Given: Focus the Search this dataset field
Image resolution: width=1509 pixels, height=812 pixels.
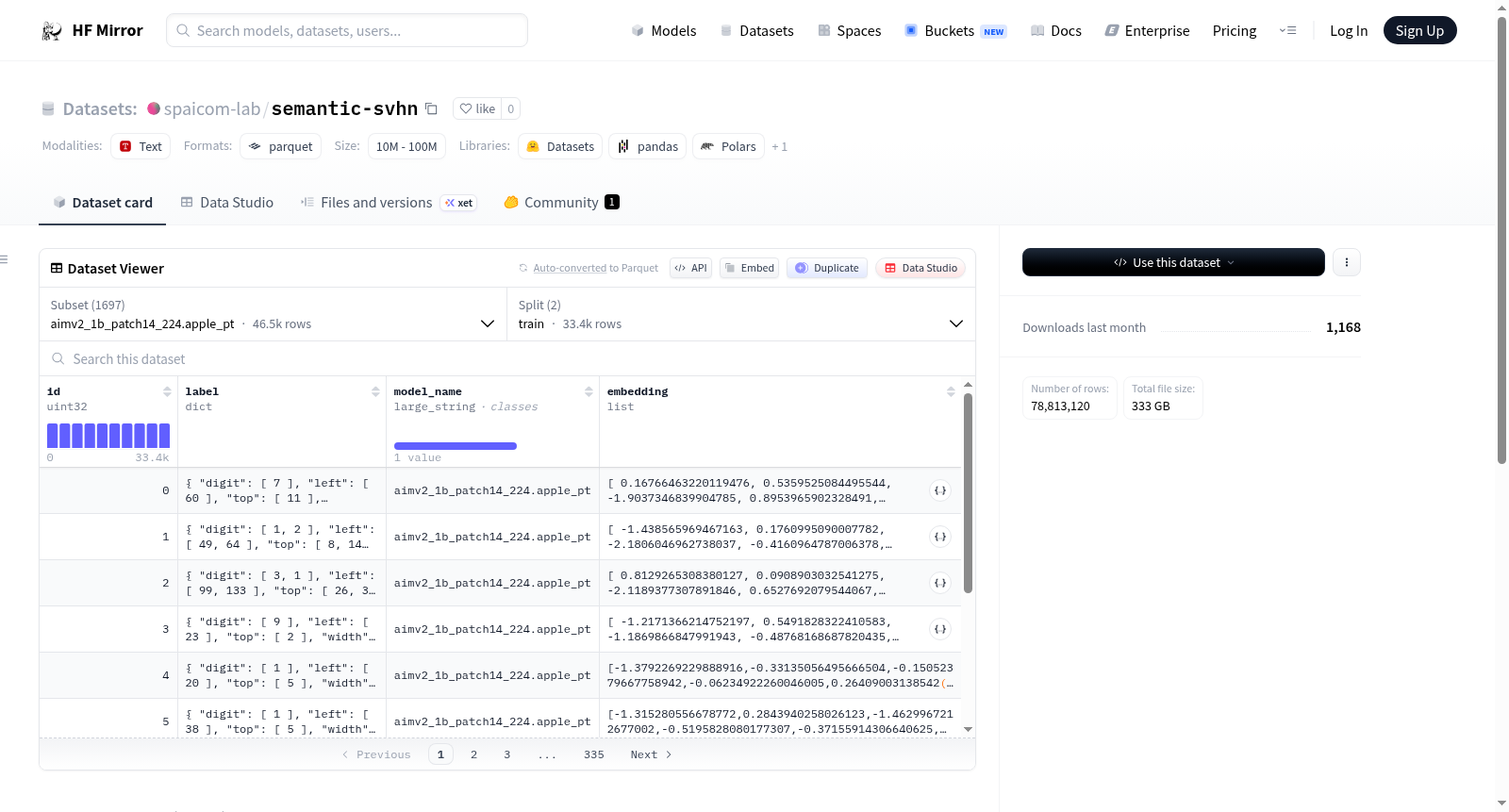Looking at the screenshot, I should point(507,359).
